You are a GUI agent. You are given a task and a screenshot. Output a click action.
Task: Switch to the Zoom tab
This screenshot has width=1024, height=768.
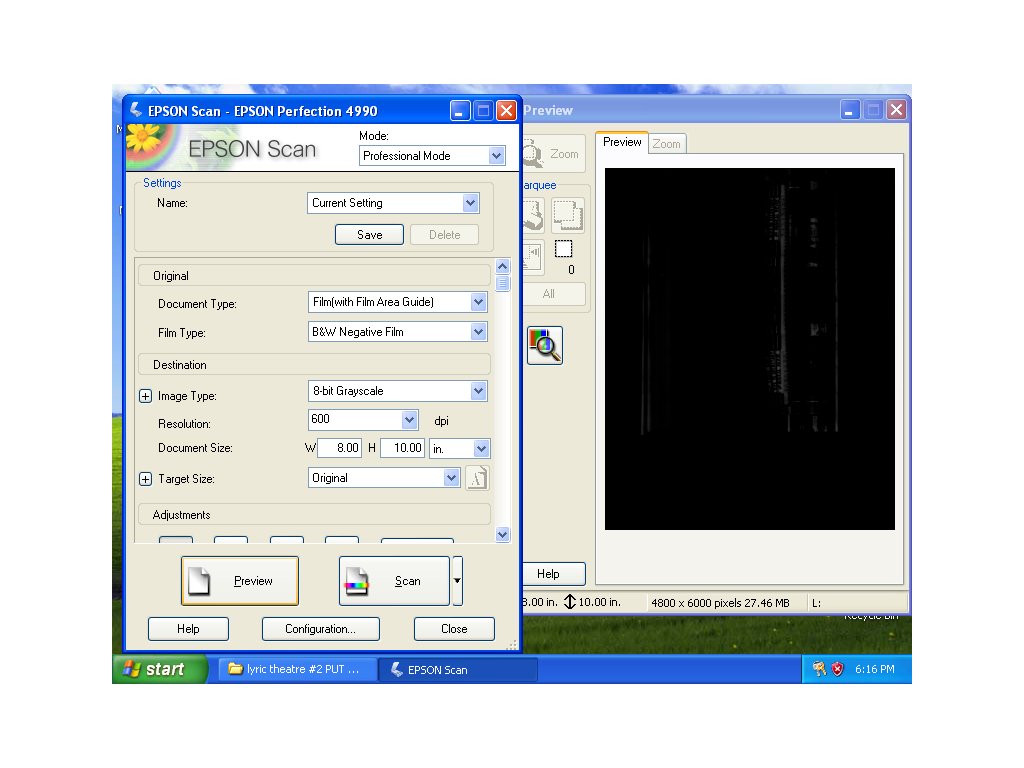click(667, 144)
